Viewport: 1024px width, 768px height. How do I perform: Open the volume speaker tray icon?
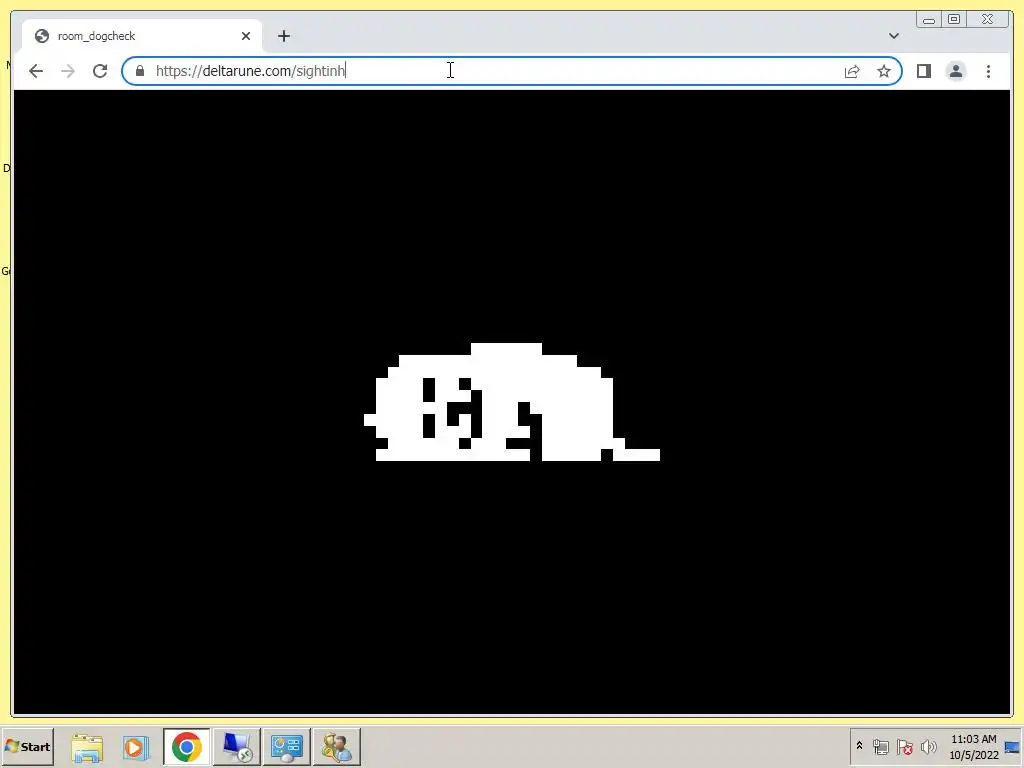point(928,746)
